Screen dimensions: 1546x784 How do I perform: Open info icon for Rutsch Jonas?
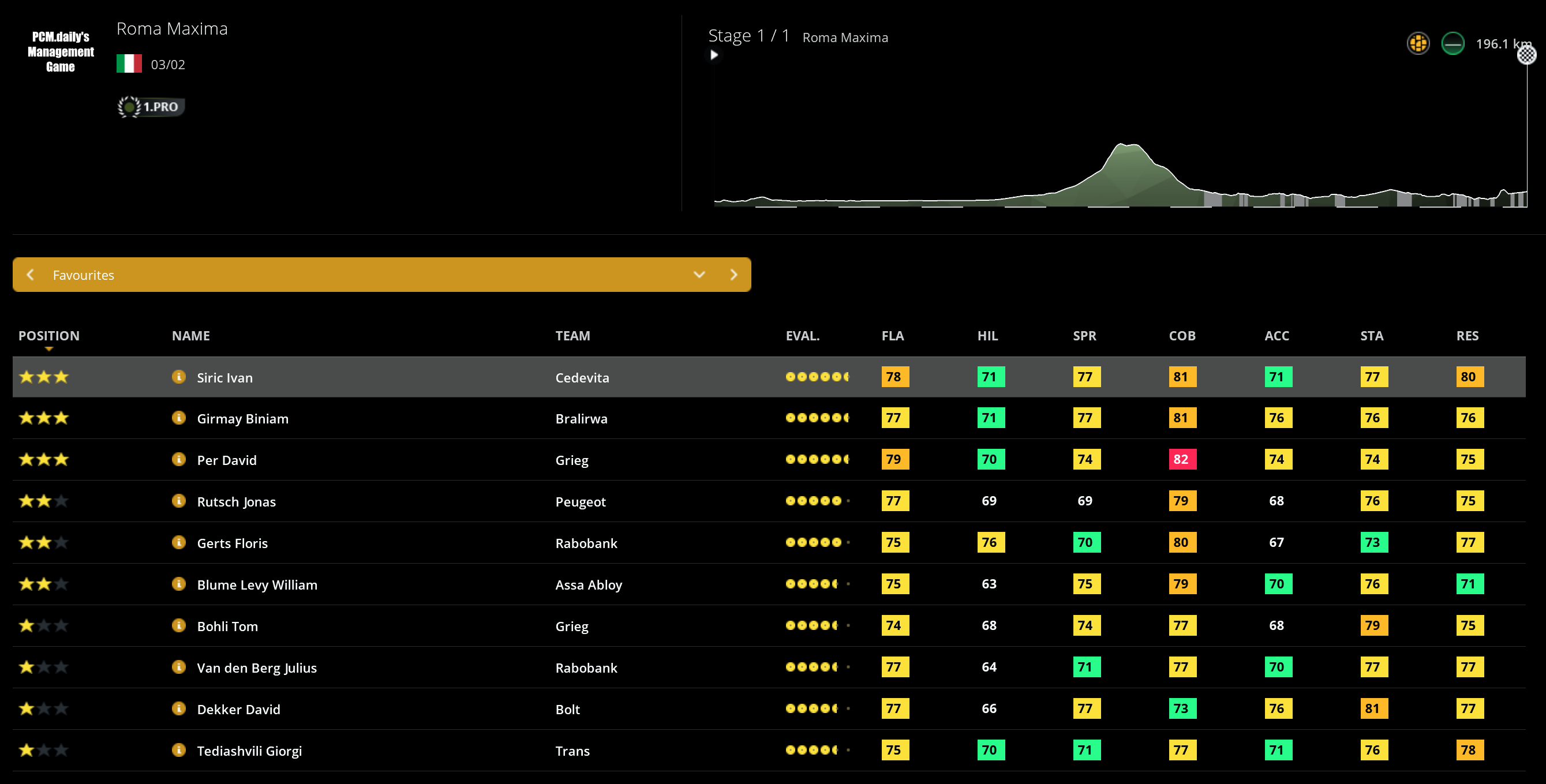coord(178,500)
